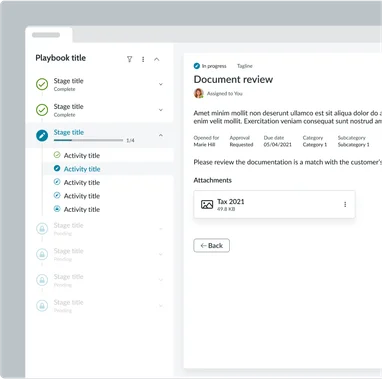Click the 1/4 progress count
This screenshot has width=382, height=379.
130,140
